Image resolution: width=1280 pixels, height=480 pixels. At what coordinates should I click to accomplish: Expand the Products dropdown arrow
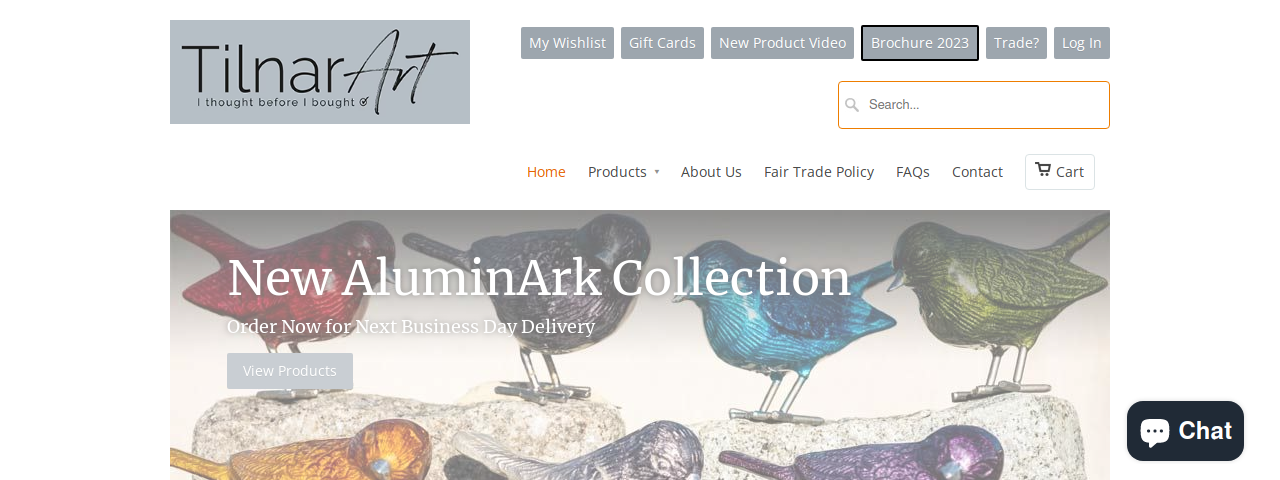click(657, 172)
